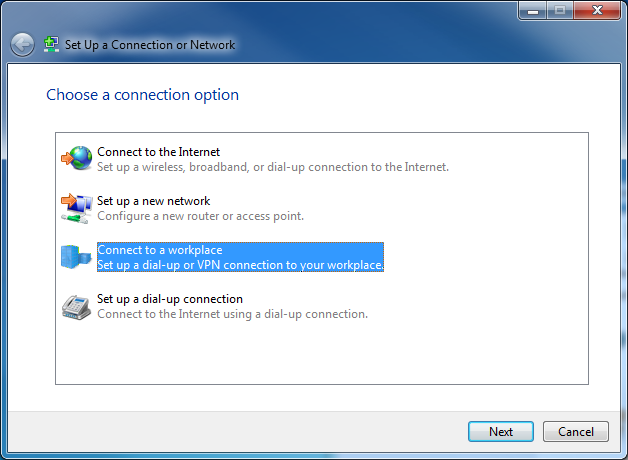Screen dimensions: 628x460
Task: Click the Cancel button
Action: [x=576, y=432]
